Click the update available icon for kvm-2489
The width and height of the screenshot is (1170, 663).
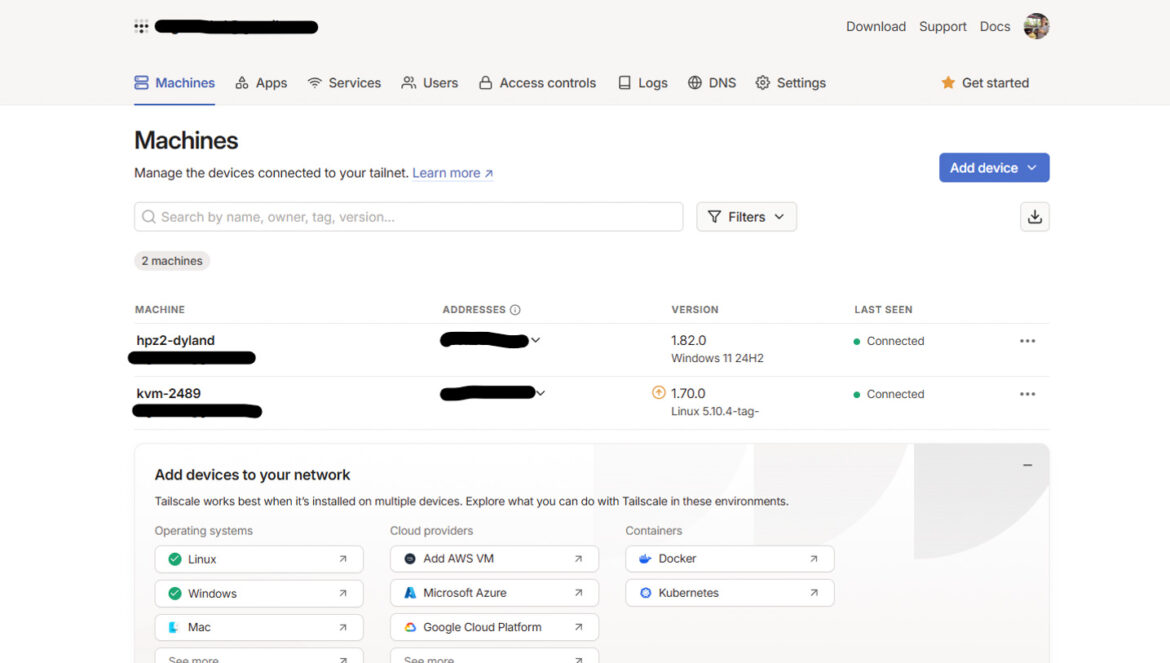coord(658,392)
